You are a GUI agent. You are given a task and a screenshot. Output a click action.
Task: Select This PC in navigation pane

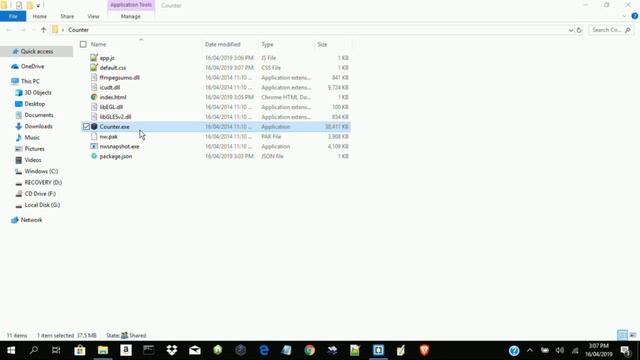coord(30,81)
